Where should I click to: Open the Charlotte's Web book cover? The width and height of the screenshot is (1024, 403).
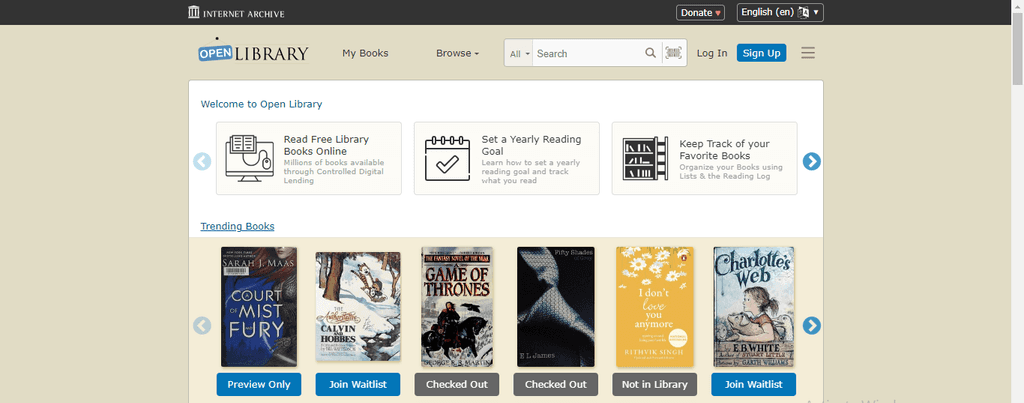point(754,307)
